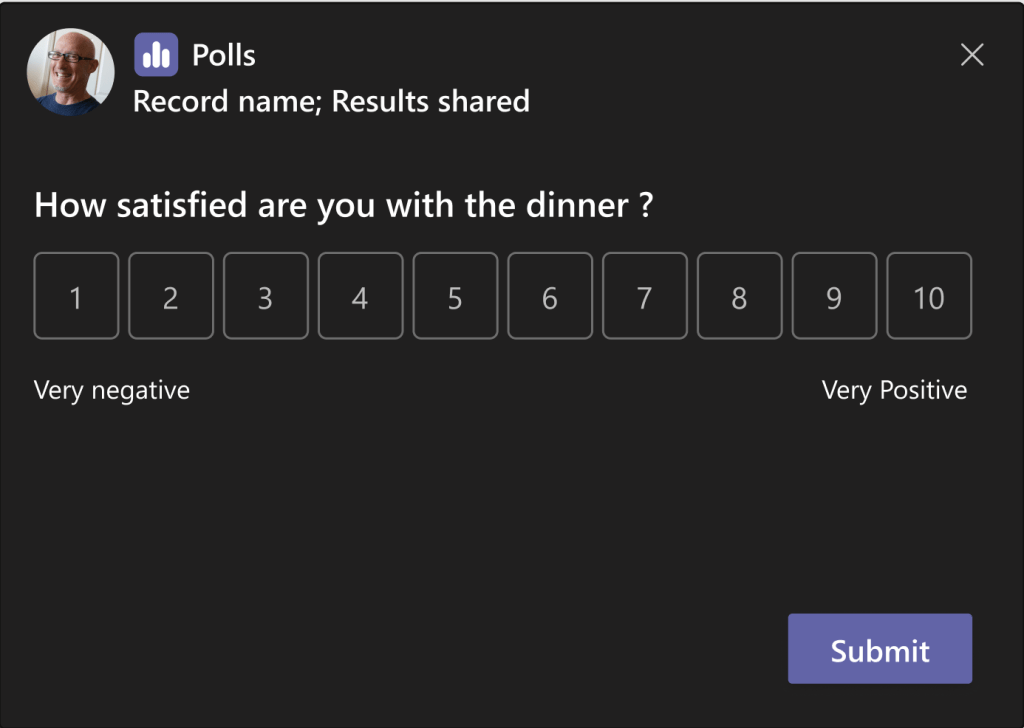Click the Polls title text

click(224, 55)
